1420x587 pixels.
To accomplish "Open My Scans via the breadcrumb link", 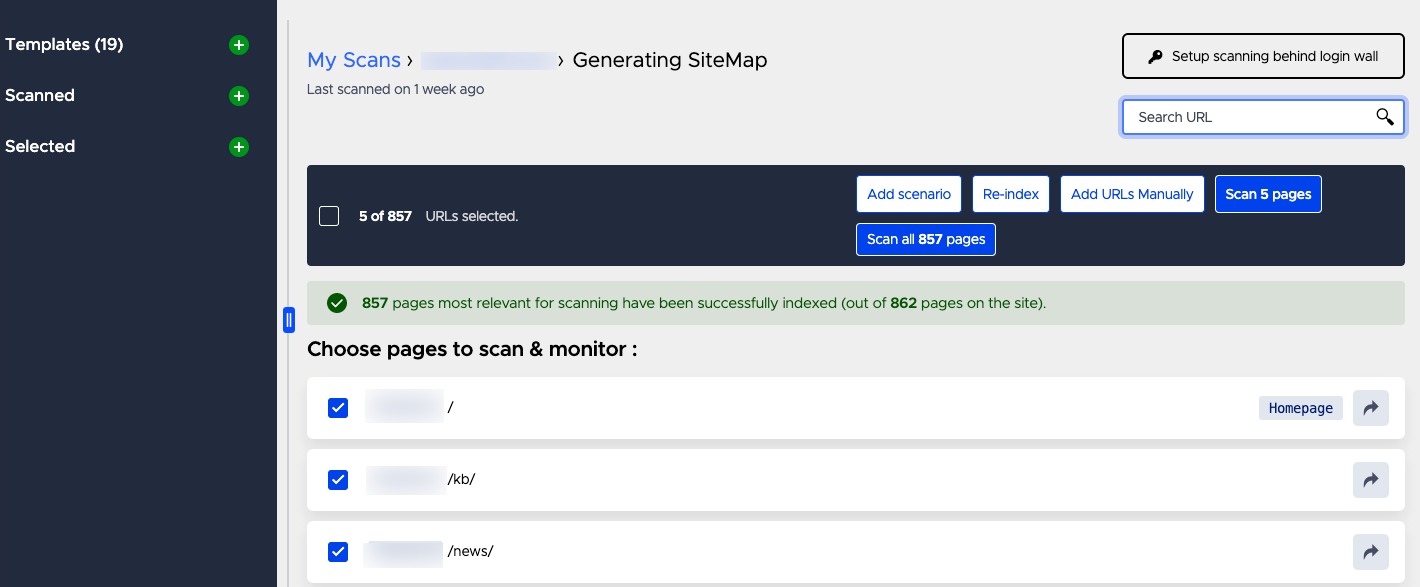I will coord(354,60).
